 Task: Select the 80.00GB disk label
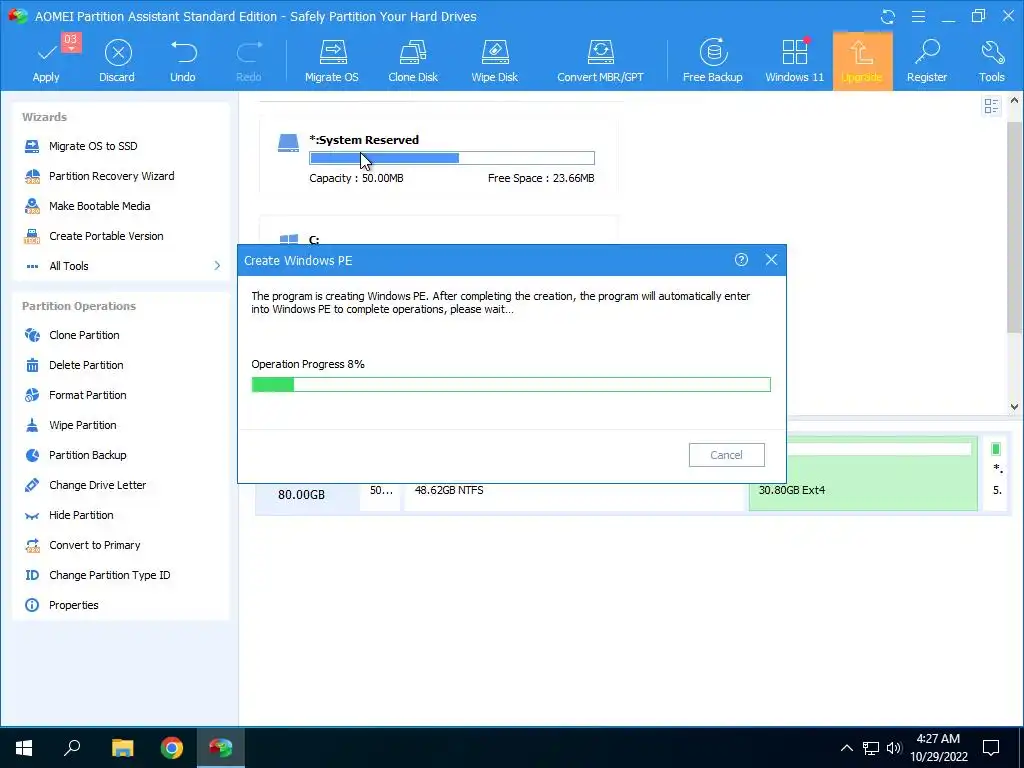(301, 495)
